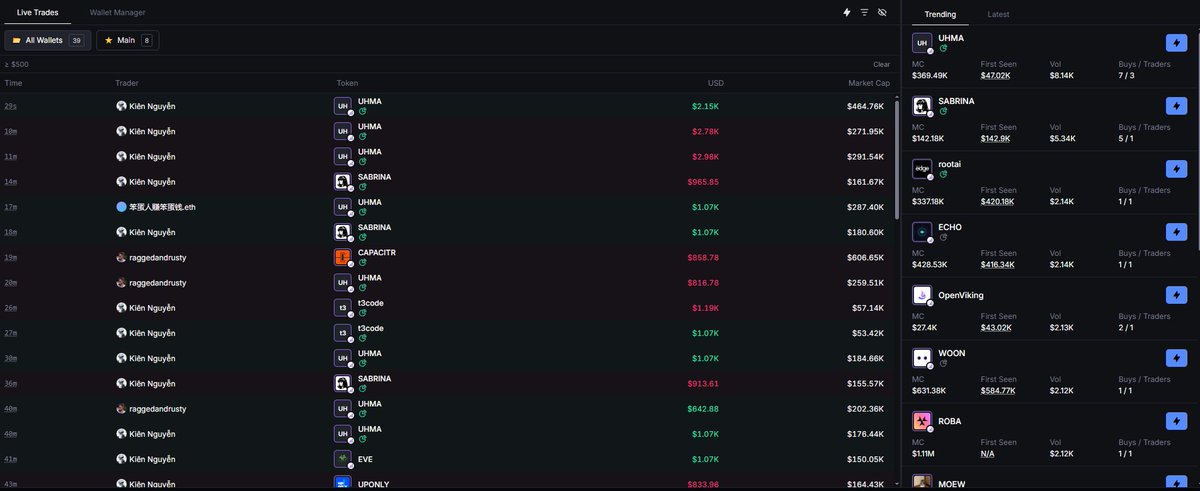Screen dimensions: 1200x491
Task: Open the 17m timestamp link
Action: (x=11, y=207)
